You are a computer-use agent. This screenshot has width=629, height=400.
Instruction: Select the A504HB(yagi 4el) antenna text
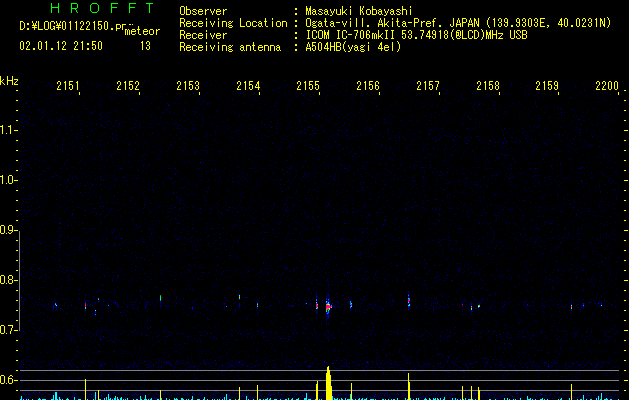[x=353, y=47]
